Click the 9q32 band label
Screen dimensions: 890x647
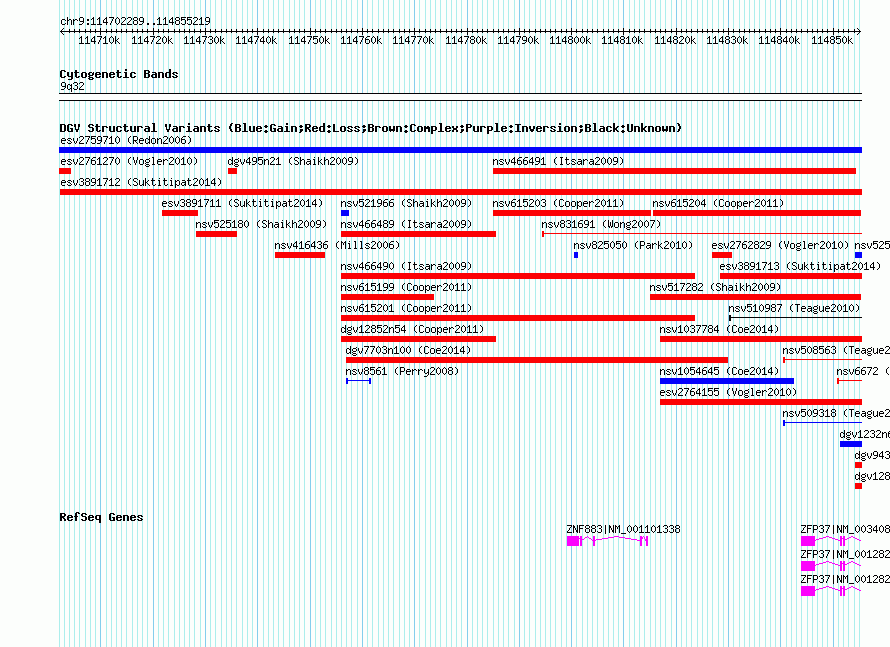click(72, 86)
